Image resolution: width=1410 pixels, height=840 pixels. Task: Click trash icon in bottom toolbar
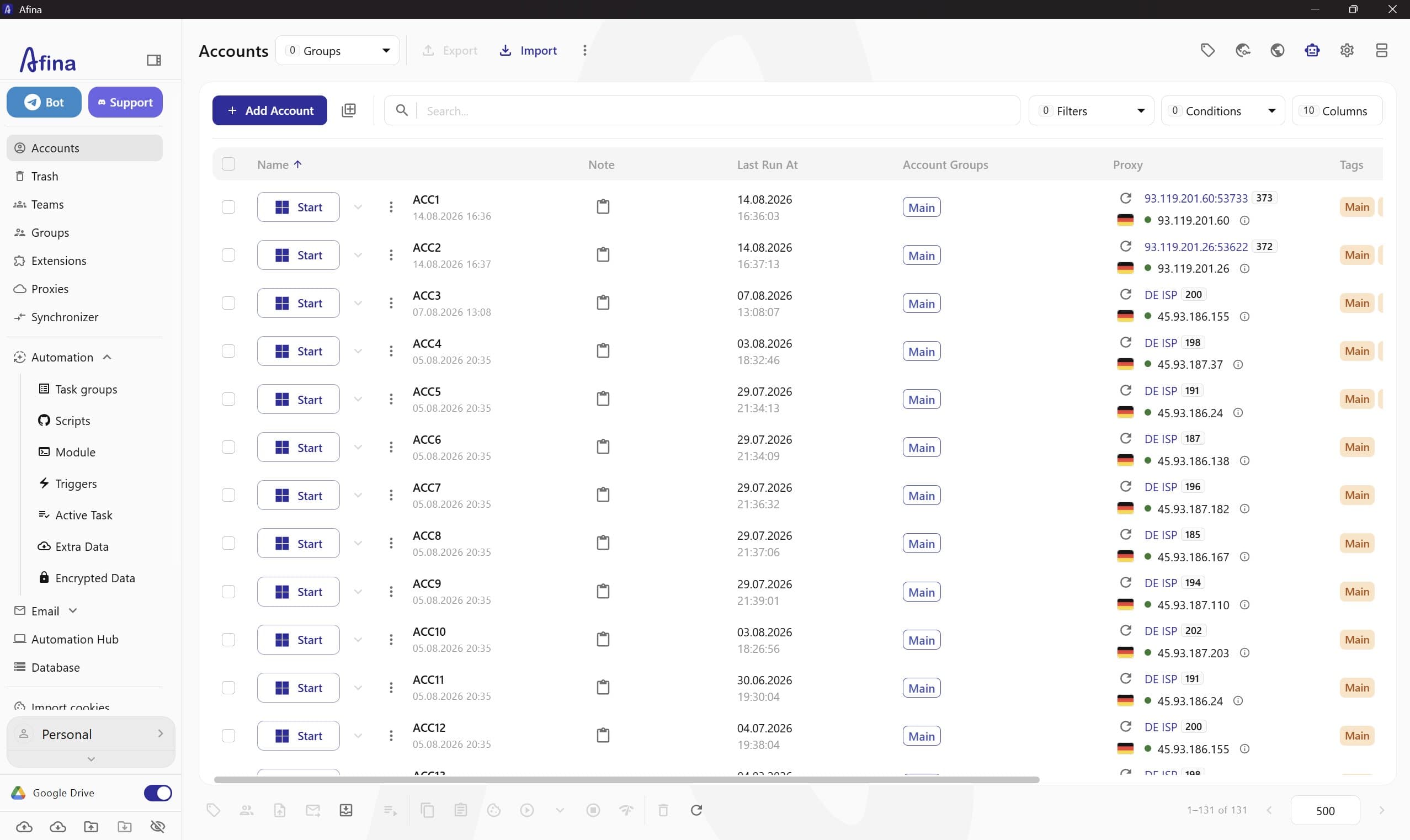[663, 810]
